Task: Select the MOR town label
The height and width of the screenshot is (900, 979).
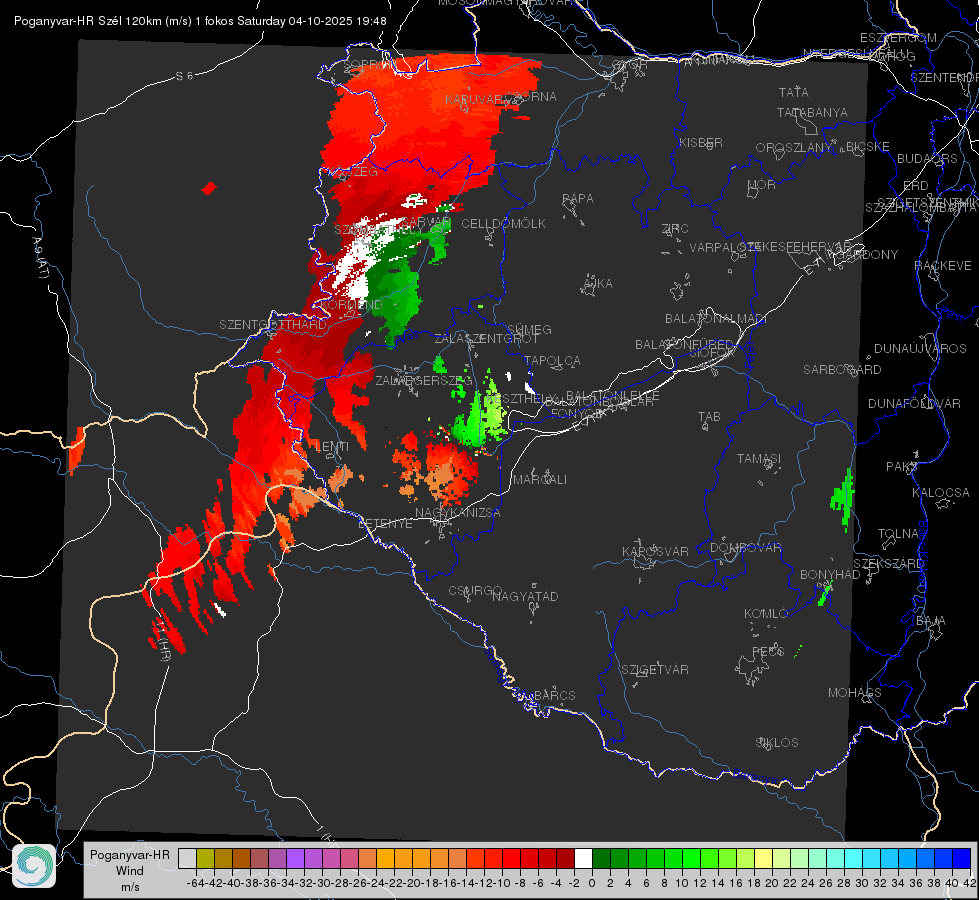Action: (762, 184)
